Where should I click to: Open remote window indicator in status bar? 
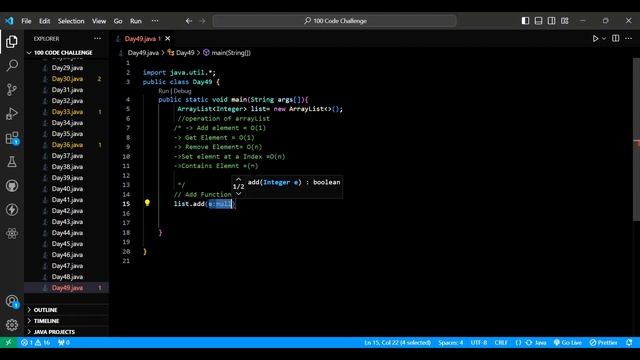(8, 342)
